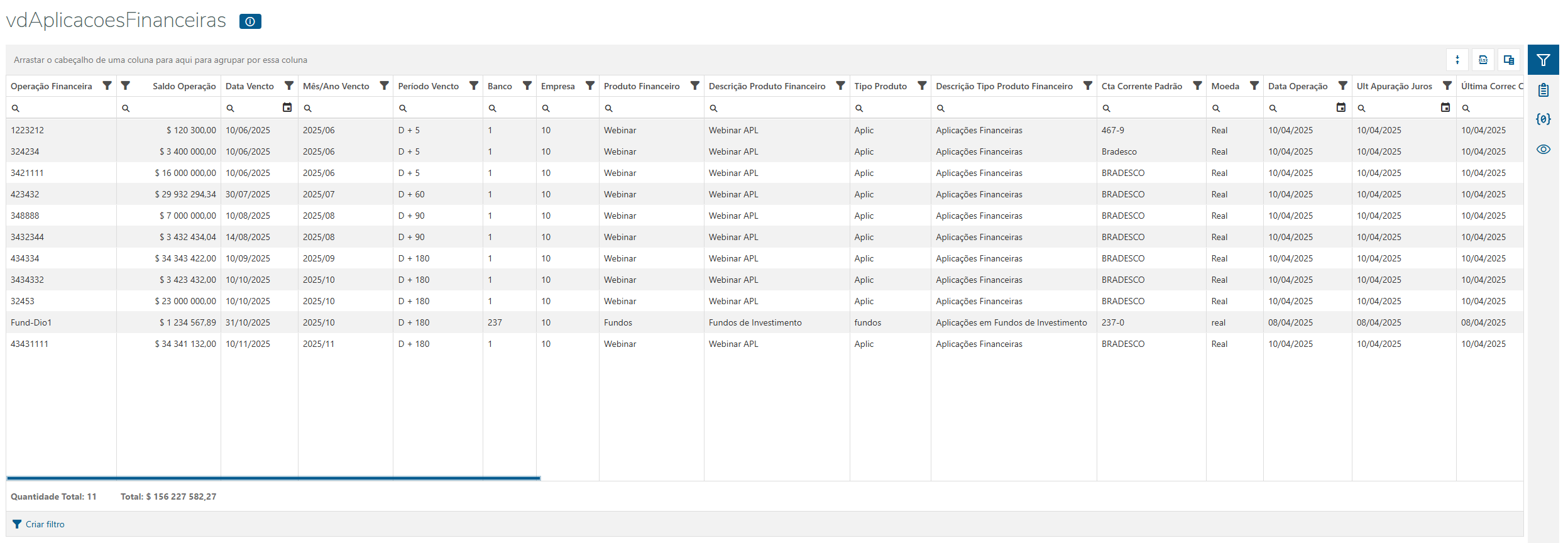Open the column chooser icon
The width and height of the screenshot is (1568, 543).
(1508, 60)
